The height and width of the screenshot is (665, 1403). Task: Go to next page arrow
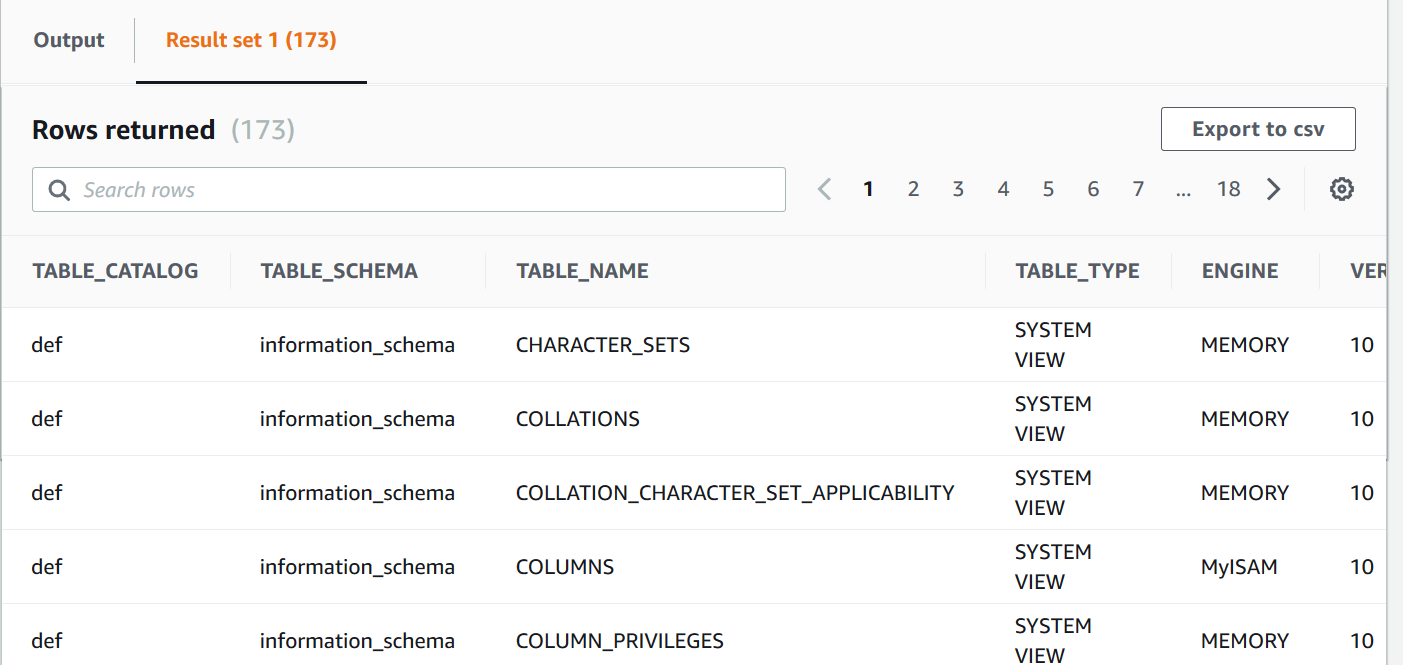pyautogui.click(x=1273, y=189)
